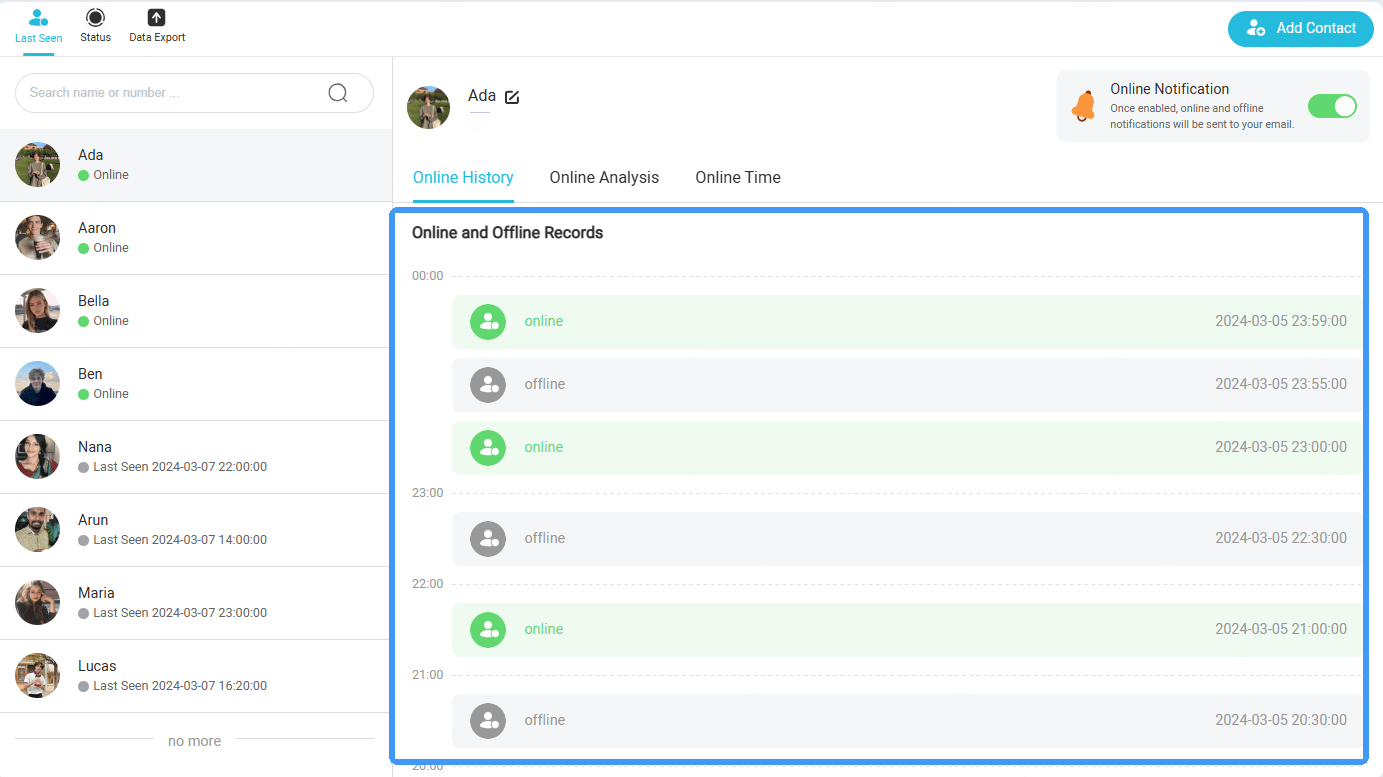Open the Status section icon

click(x=95, y=17)
